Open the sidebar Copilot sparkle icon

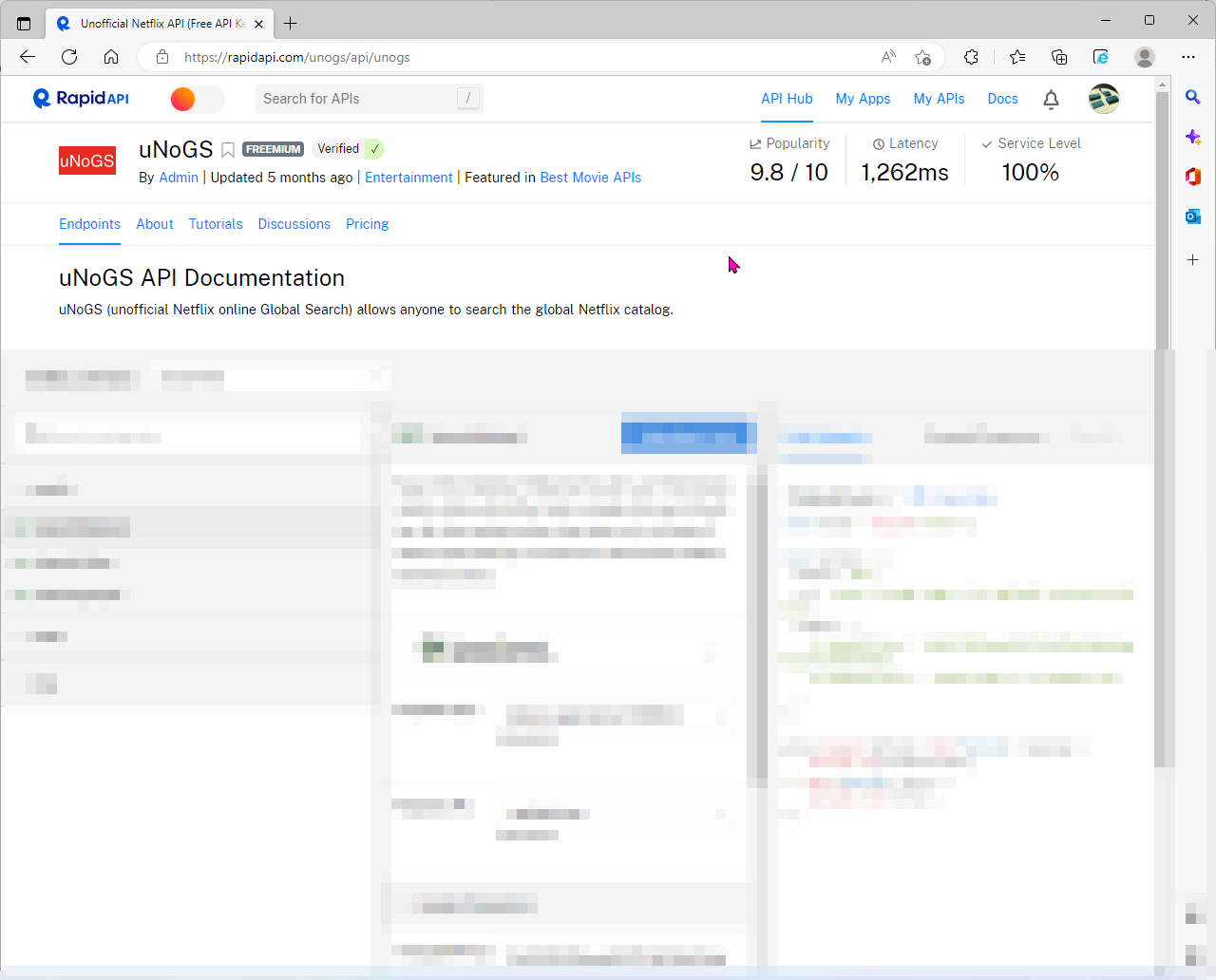[1193, 137]
